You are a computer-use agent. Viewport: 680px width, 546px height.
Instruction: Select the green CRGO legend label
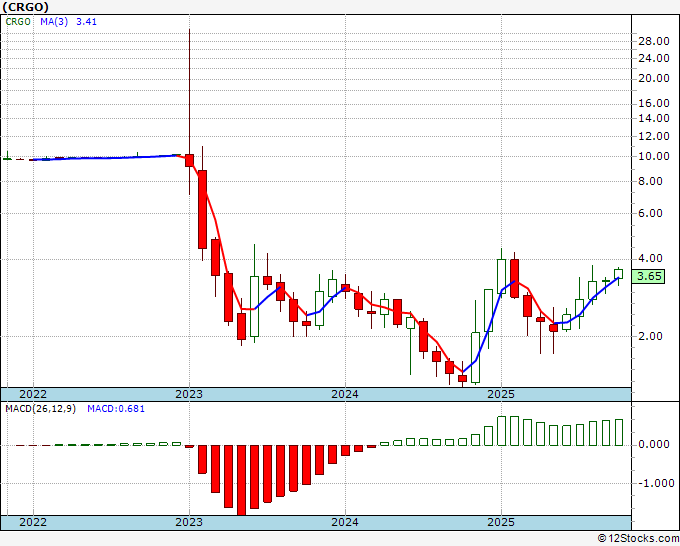coord(18,22)
